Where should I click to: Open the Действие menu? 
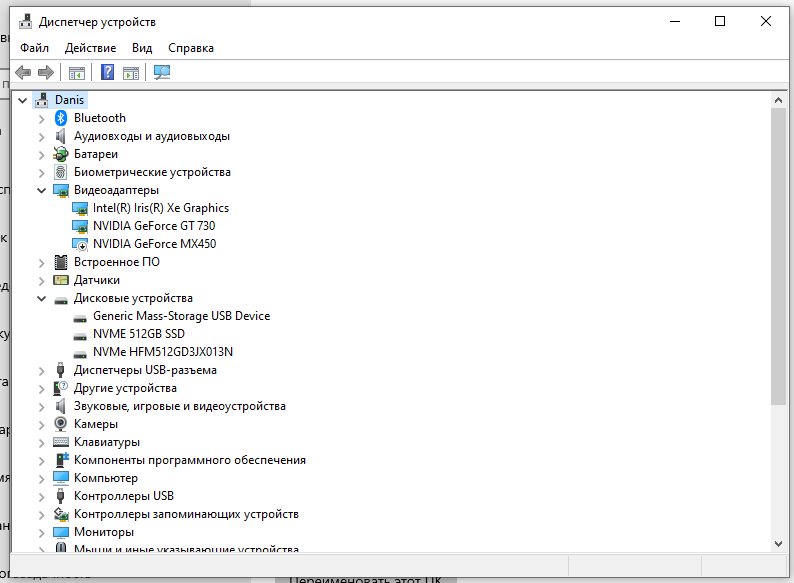(x=91, y=48)
